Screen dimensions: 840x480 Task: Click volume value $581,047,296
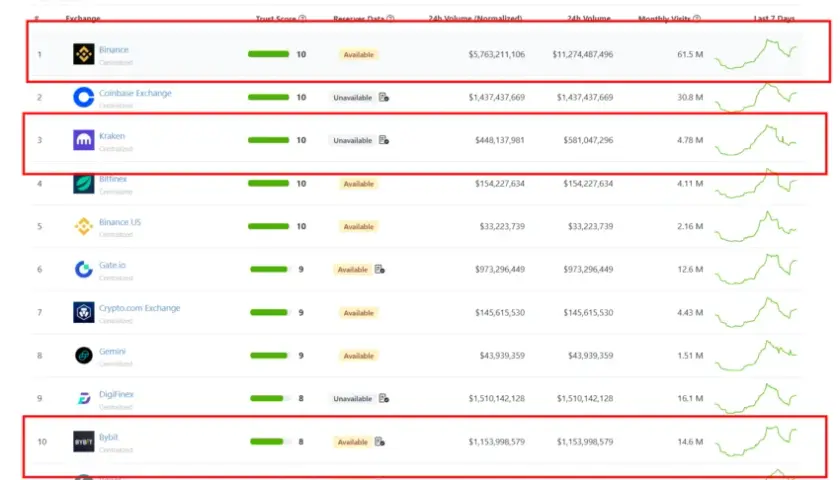(588, 140)
